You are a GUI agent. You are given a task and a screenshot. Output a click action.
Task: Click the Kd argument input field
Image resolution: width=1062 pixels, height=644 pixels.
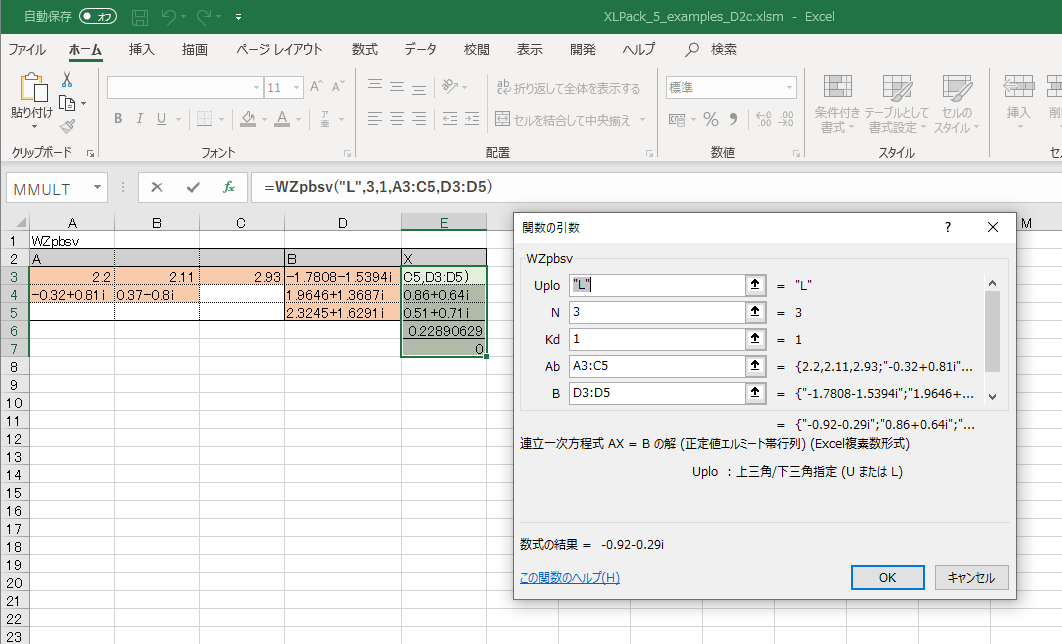coord(656,339)
